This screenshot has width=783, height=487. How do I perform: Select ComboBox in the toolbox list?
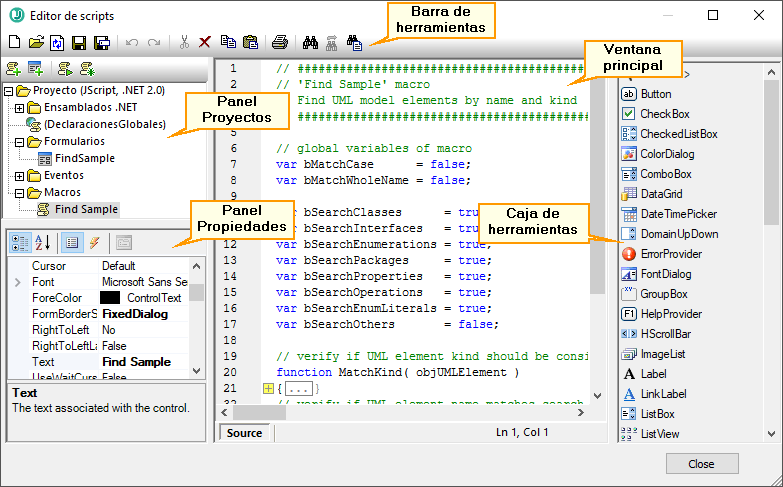click(665, 174)
